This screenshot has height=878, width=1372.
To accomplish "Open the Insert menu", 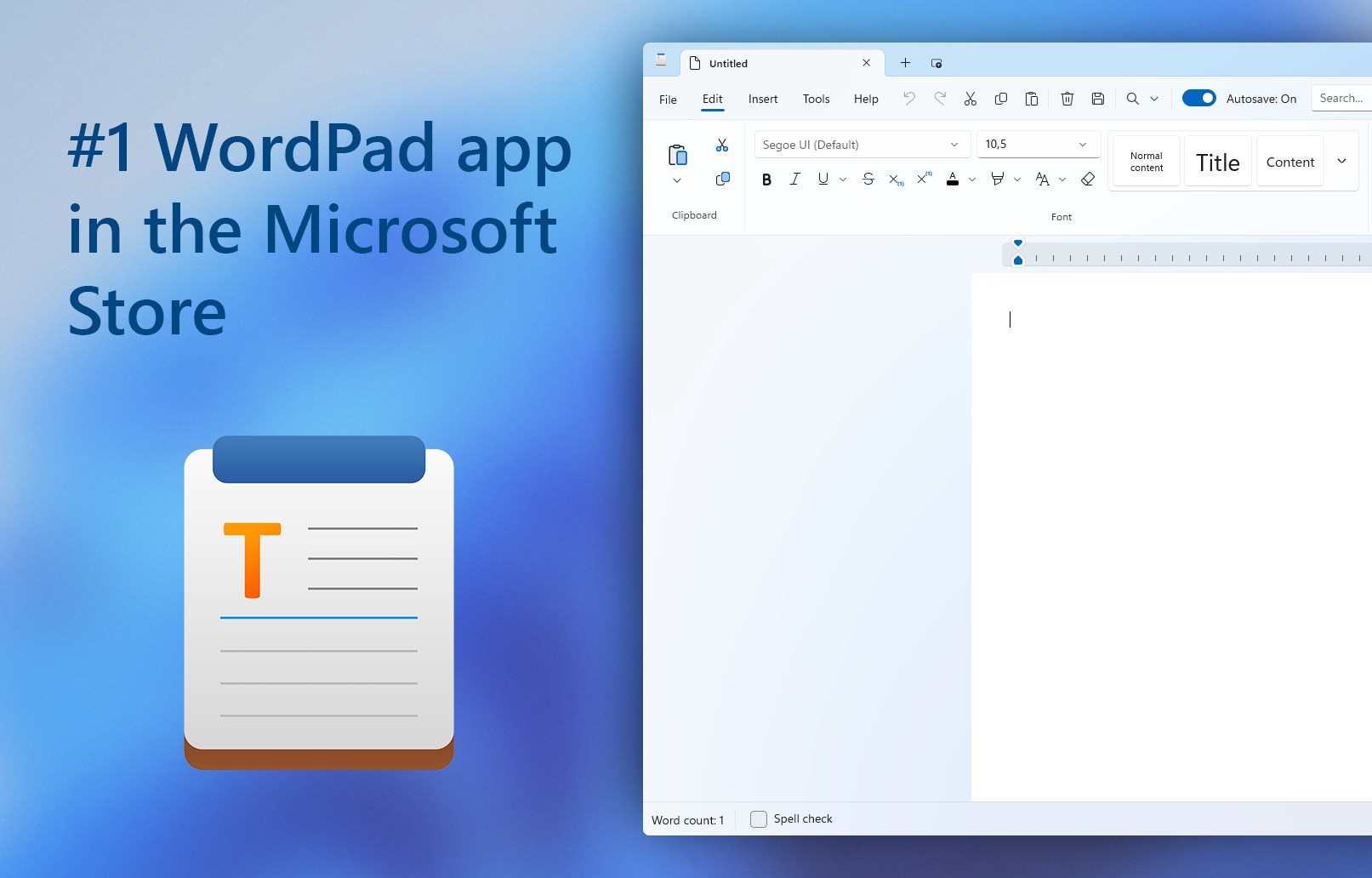I will [x=763, y=100].
